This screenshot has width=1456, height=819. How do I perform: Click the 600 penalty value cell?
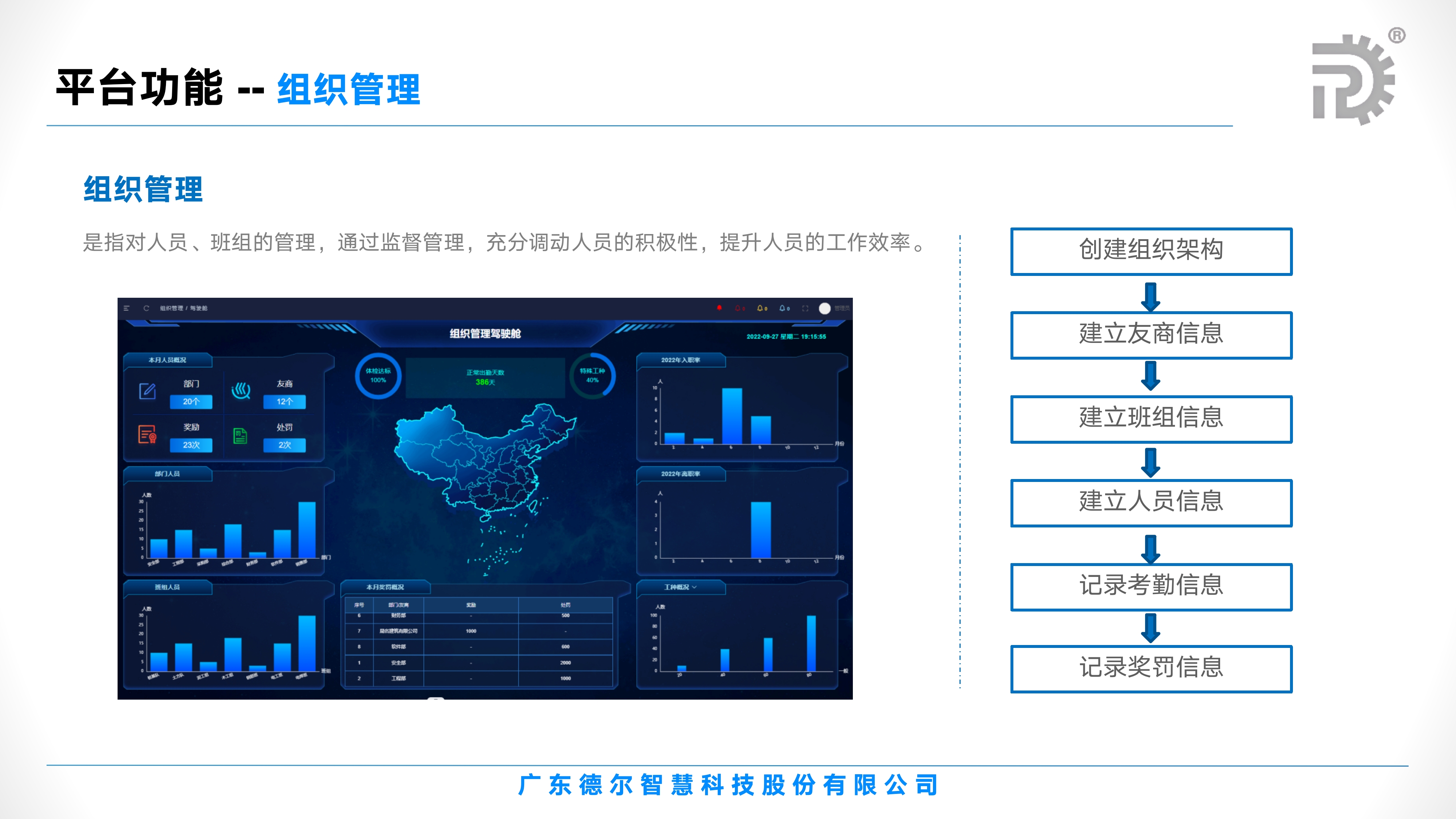[x=565, y=646]
